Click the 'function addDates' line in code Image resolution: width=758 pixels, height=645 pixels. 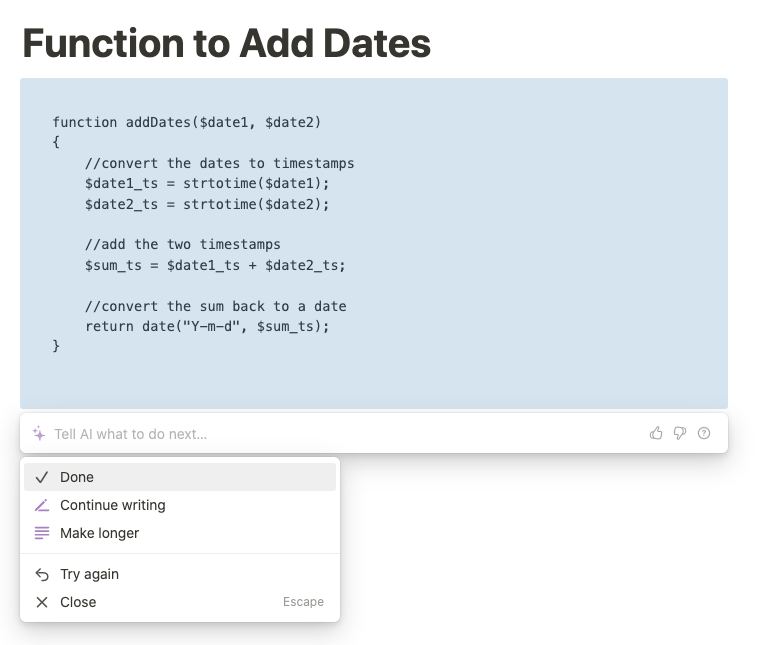(187, 122)
